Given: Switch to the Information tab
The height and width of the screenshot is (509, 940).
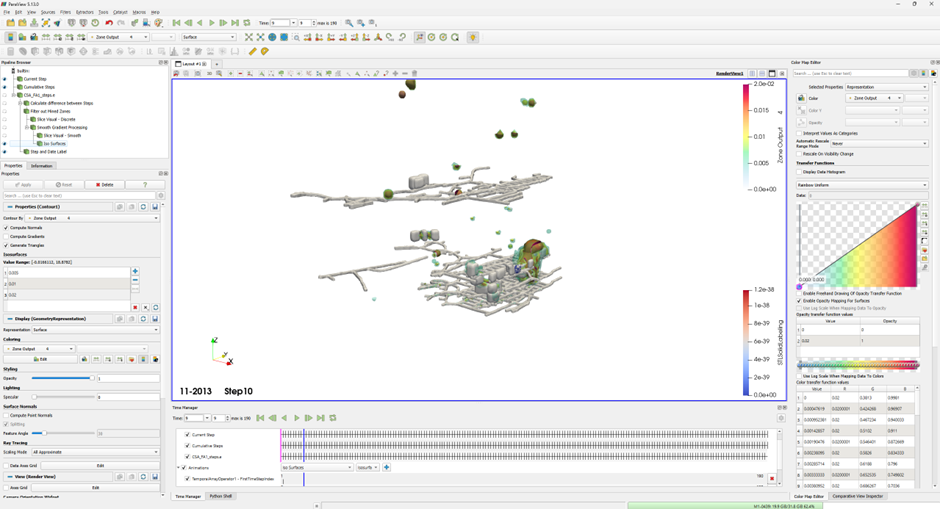Looking at the screenshot, I should 41,166.
